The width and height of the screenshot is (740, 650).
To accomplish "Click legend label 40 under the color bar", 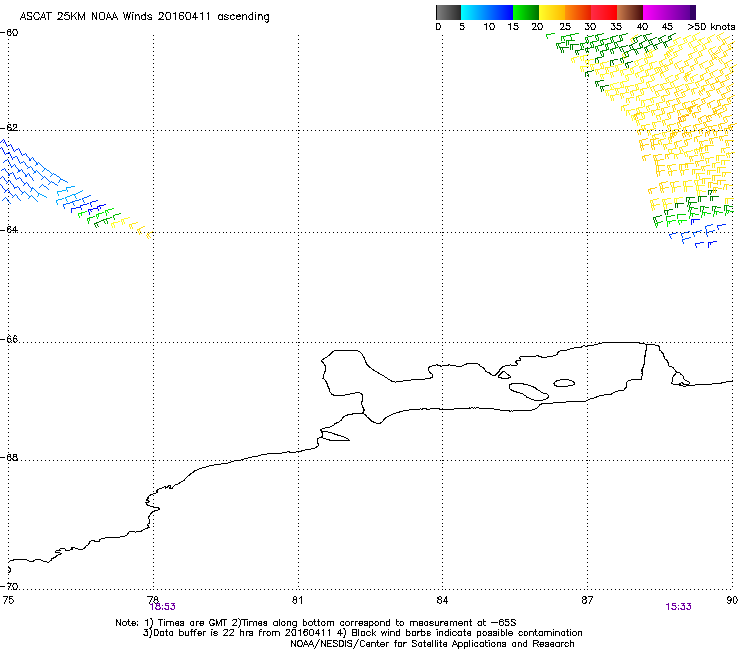I will (x=642, y=27).
